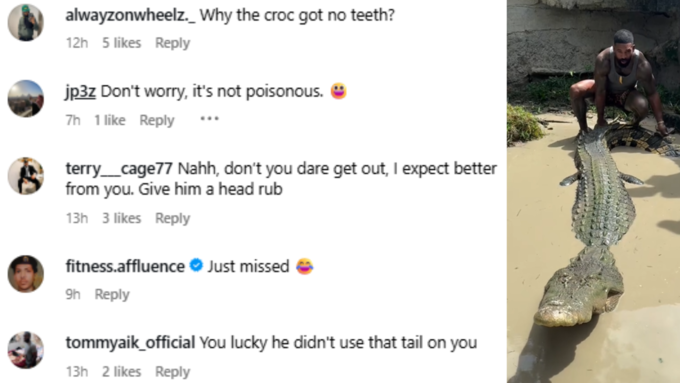Viewport: 680px width, 383px height.
Task: Open fitness.affluence profile avatar
Action: coord(26,274)
